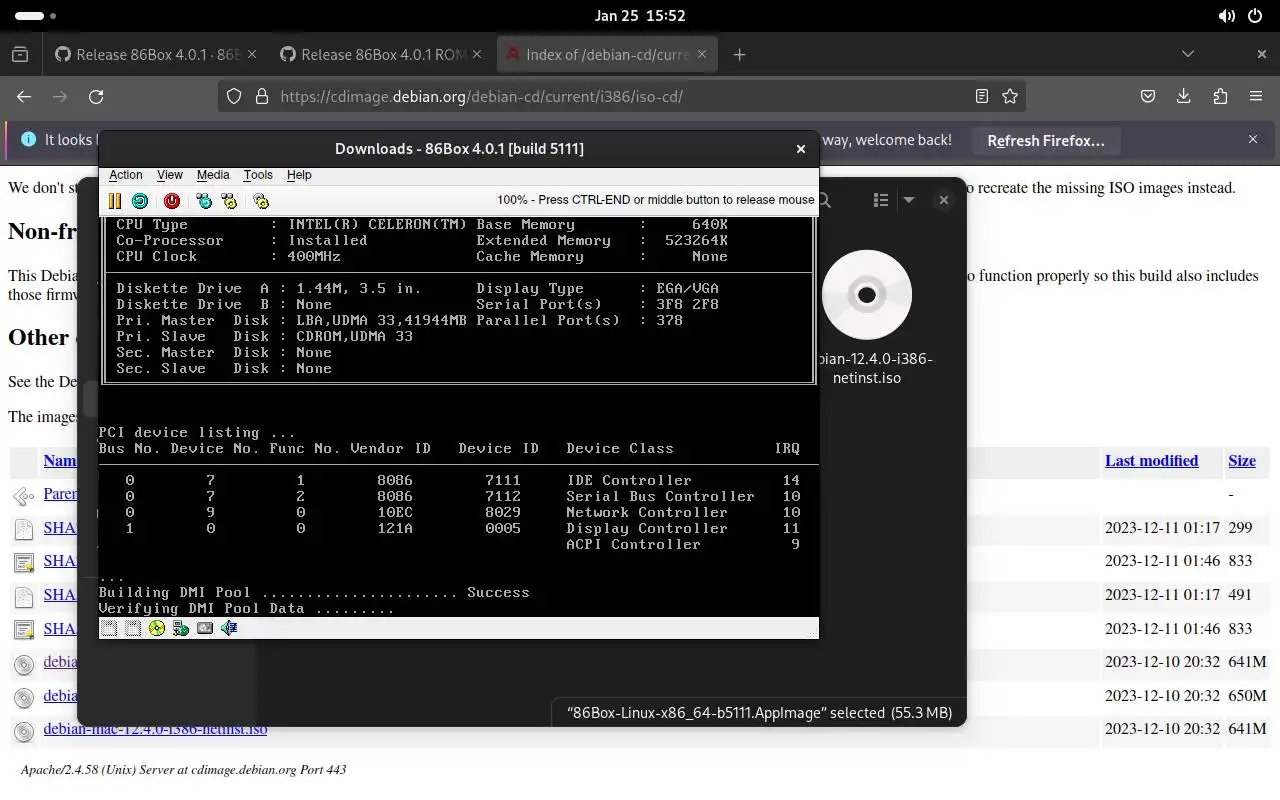Image resolution: width=1280 pixels, height=800 pixels.
Task: Click the Refresh Firefox button
Action: [1046, 141]
